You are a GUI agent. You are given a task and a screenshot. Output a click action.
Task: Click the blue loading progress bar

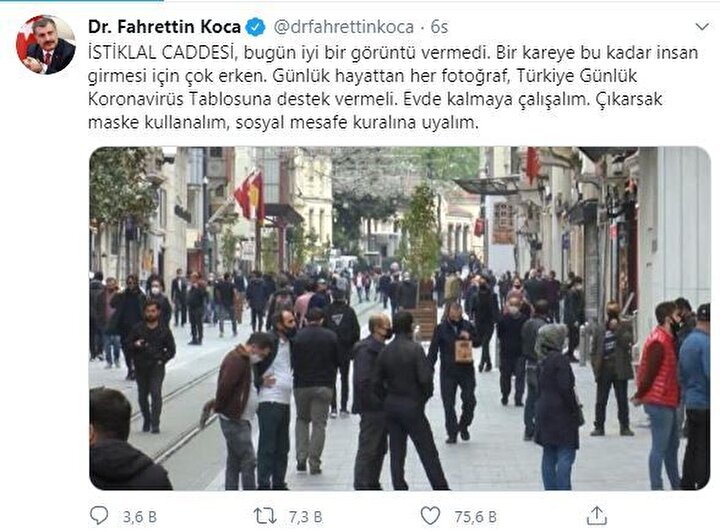pyautogui.click(x=82, y=1)
